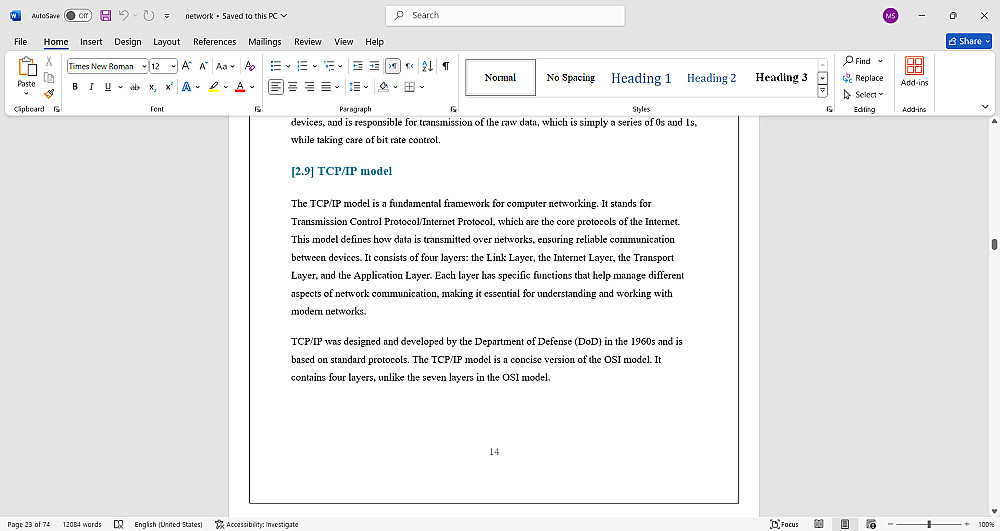The height and width of the screenshot is (531, 1000).
Task: Open the spelling proofing book icon in status bar
Action: tap(118, 525)
